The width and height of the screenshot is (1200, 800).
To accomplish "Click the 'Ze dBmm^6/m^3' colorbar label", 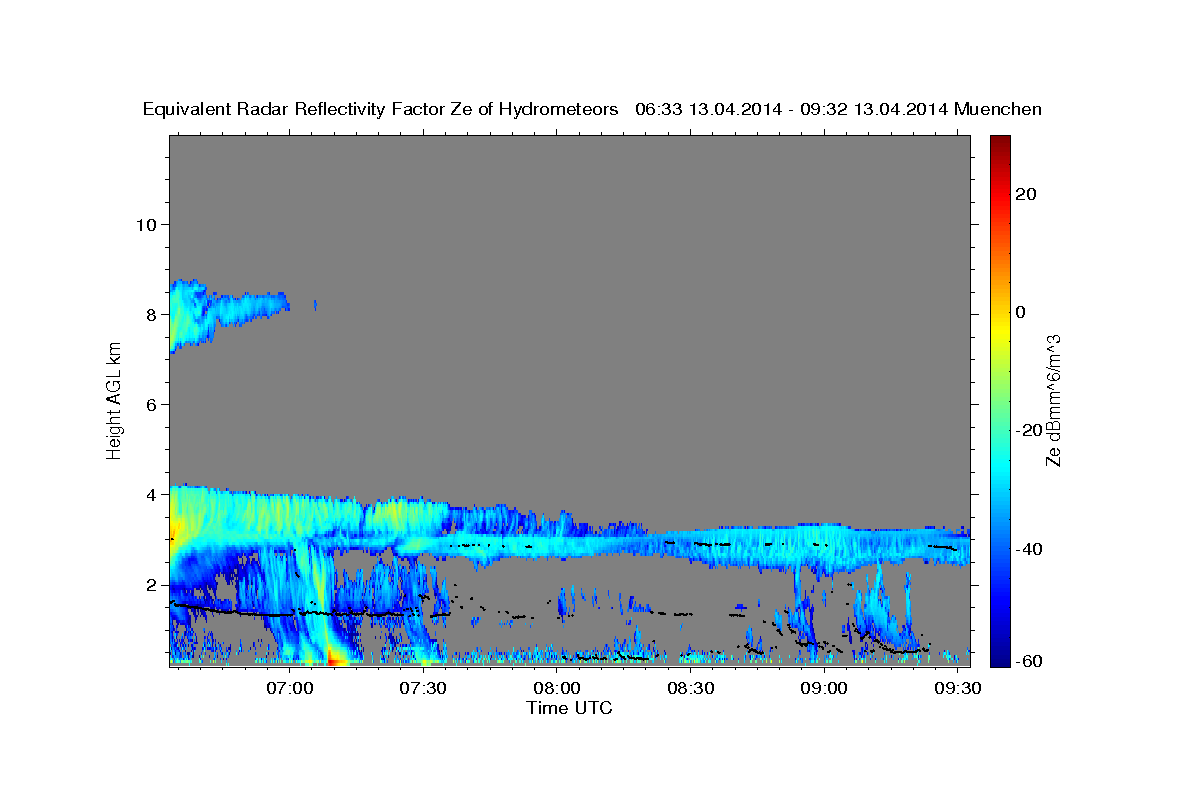I will 1053,400.
